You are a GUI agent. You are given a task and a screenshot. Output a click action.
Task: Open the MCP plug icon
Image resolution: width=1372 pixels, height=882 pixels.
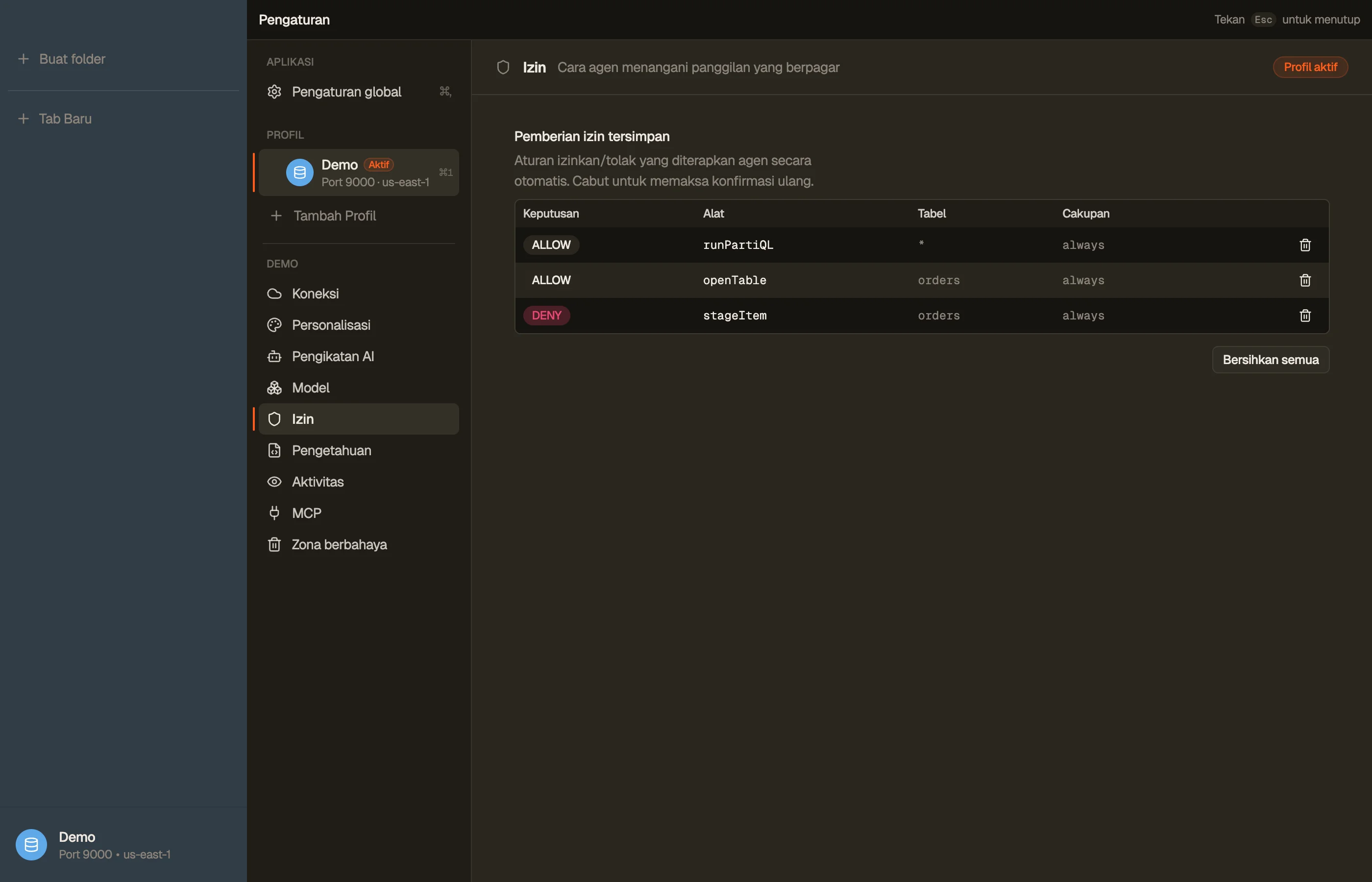(x=274, y=513)
